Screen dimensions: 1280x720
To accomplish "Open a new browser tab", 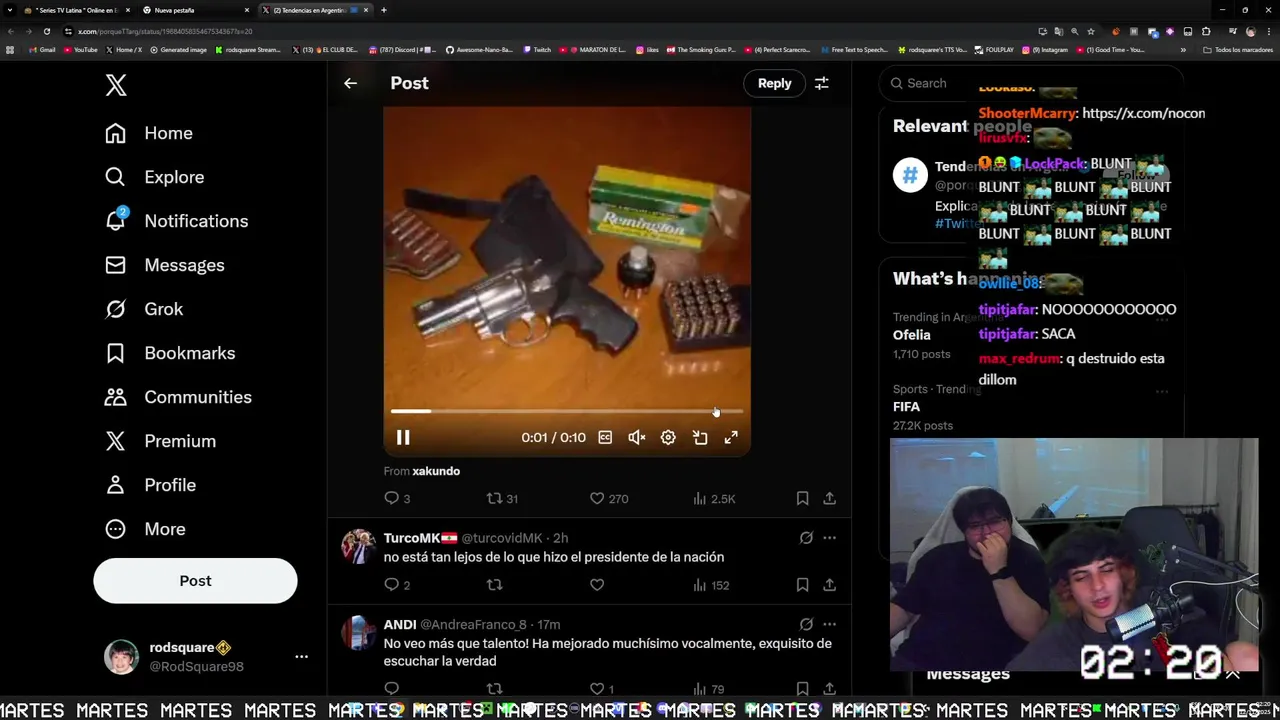I will coord(384,10).
